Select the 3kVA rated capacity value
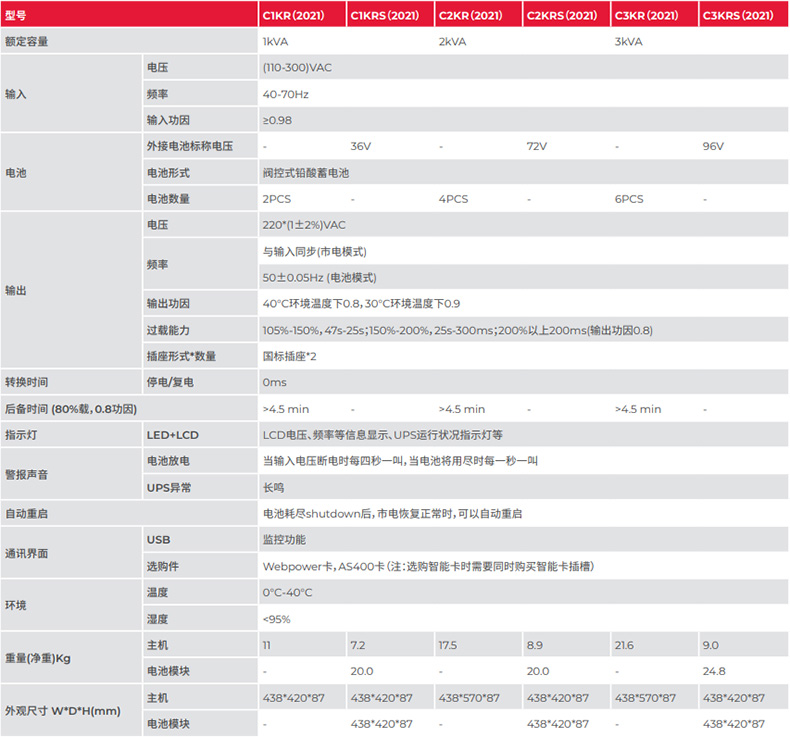The width and height of the screenshot is (790, 737). [628, 42]
